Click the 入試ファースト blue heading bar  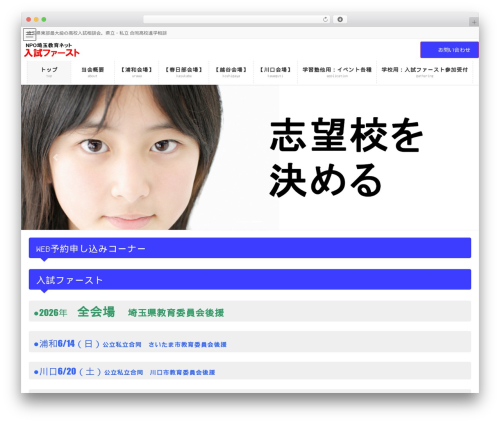coord(250,280)
